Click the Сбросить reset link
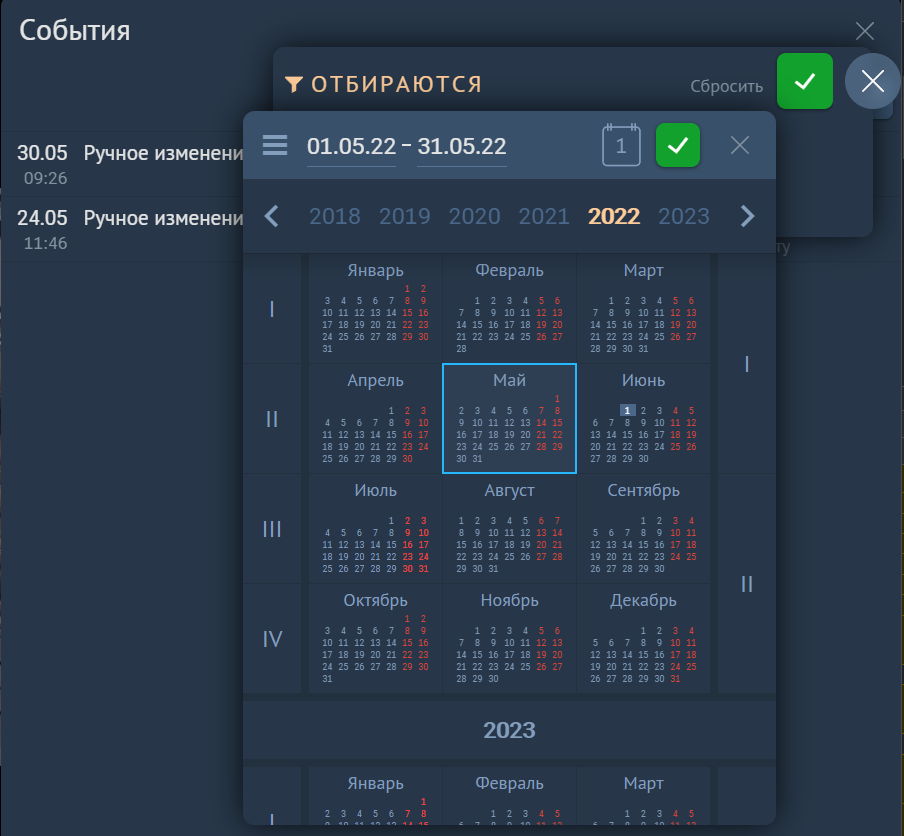The image size is (904, 836). 726,86
